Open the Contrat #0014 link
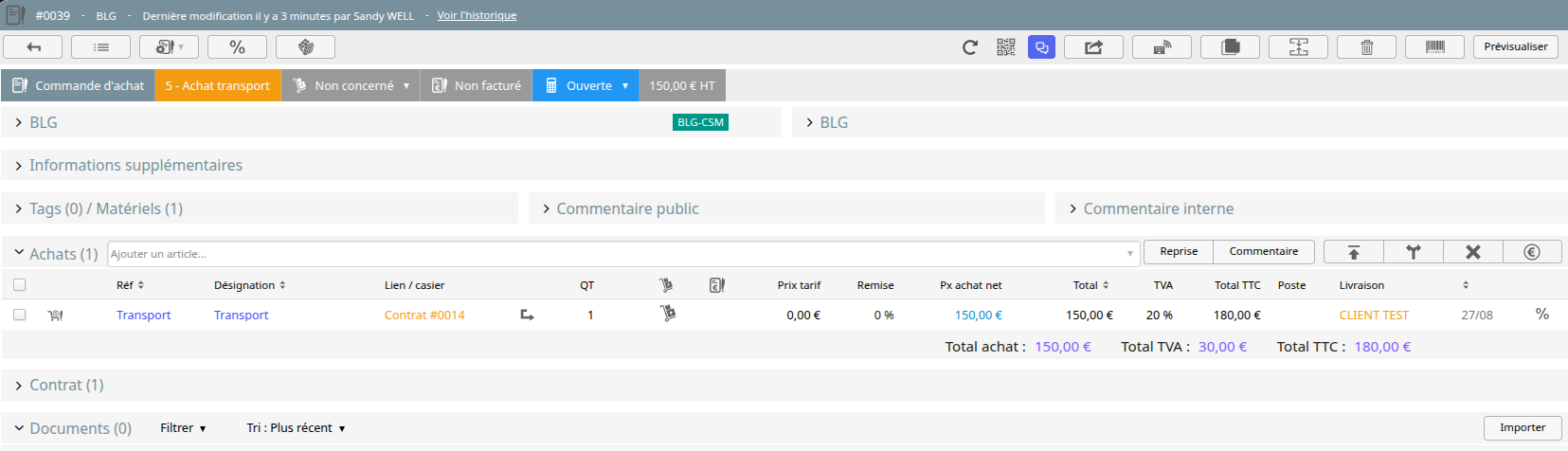This screenshot has width=1568, height=451. click(424, 316)
